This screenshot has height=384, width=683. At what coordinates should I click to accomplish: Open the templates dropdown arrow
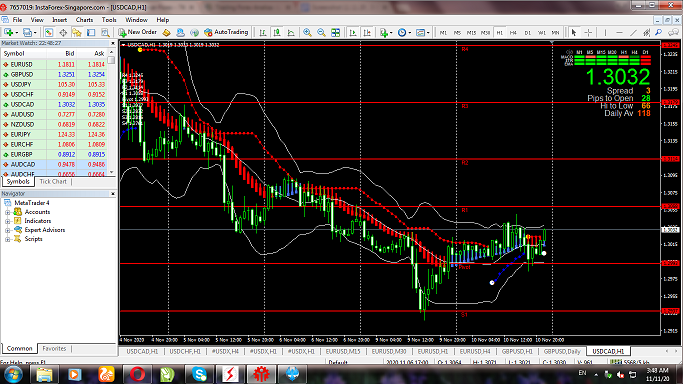click(428, 33)
